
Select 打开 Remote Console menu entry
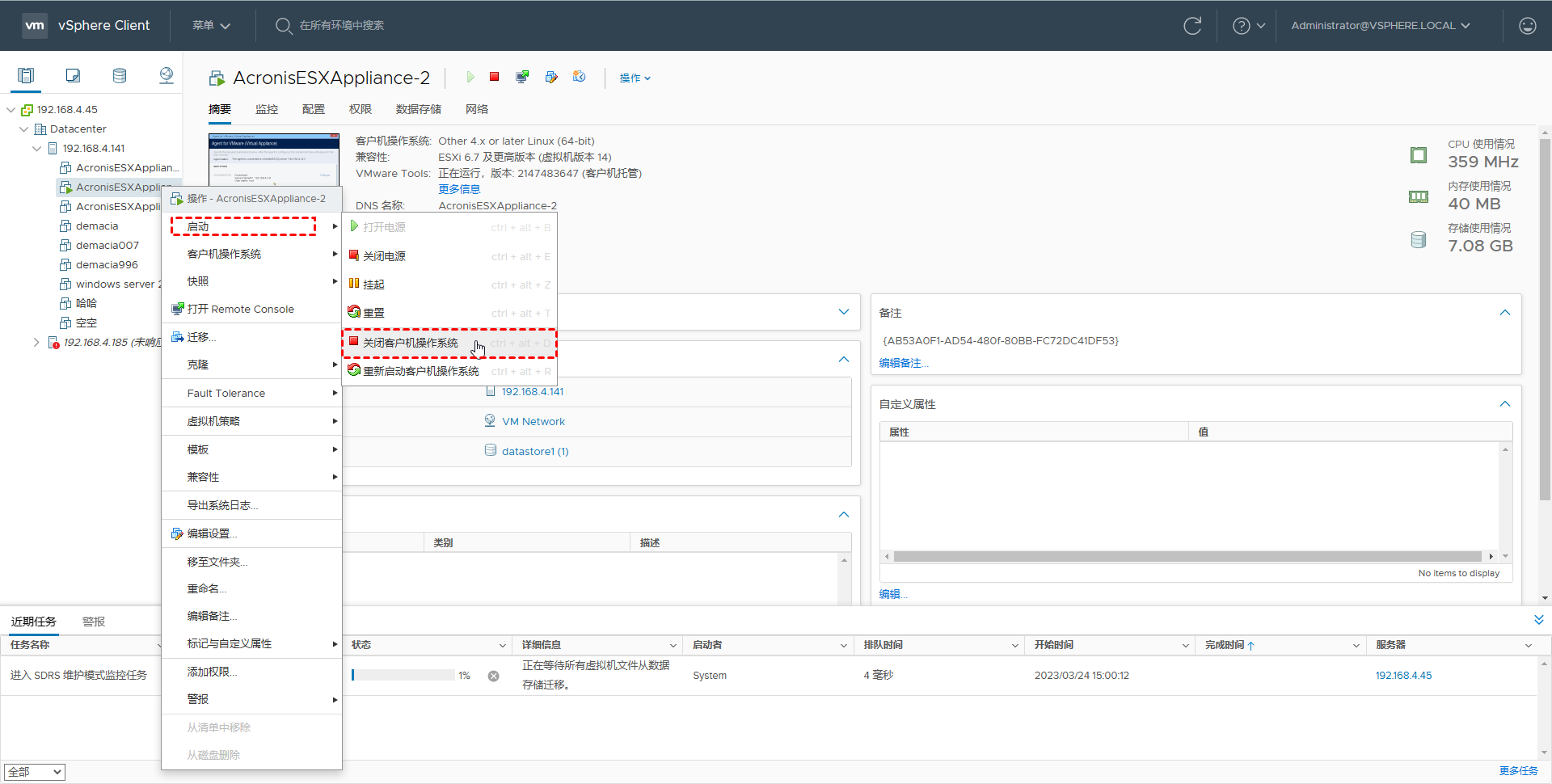[252, 309]
